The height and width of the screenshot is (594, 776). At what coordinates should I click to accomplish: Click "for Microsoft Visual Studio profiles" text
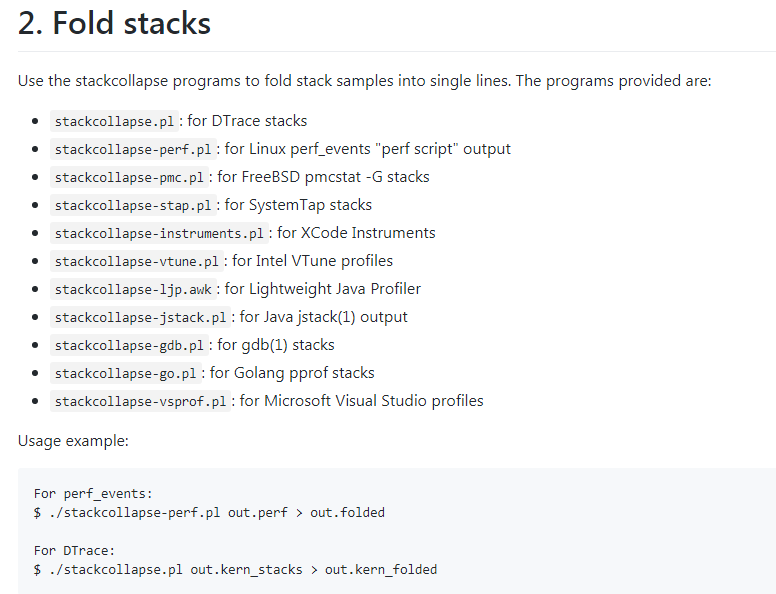361,401
